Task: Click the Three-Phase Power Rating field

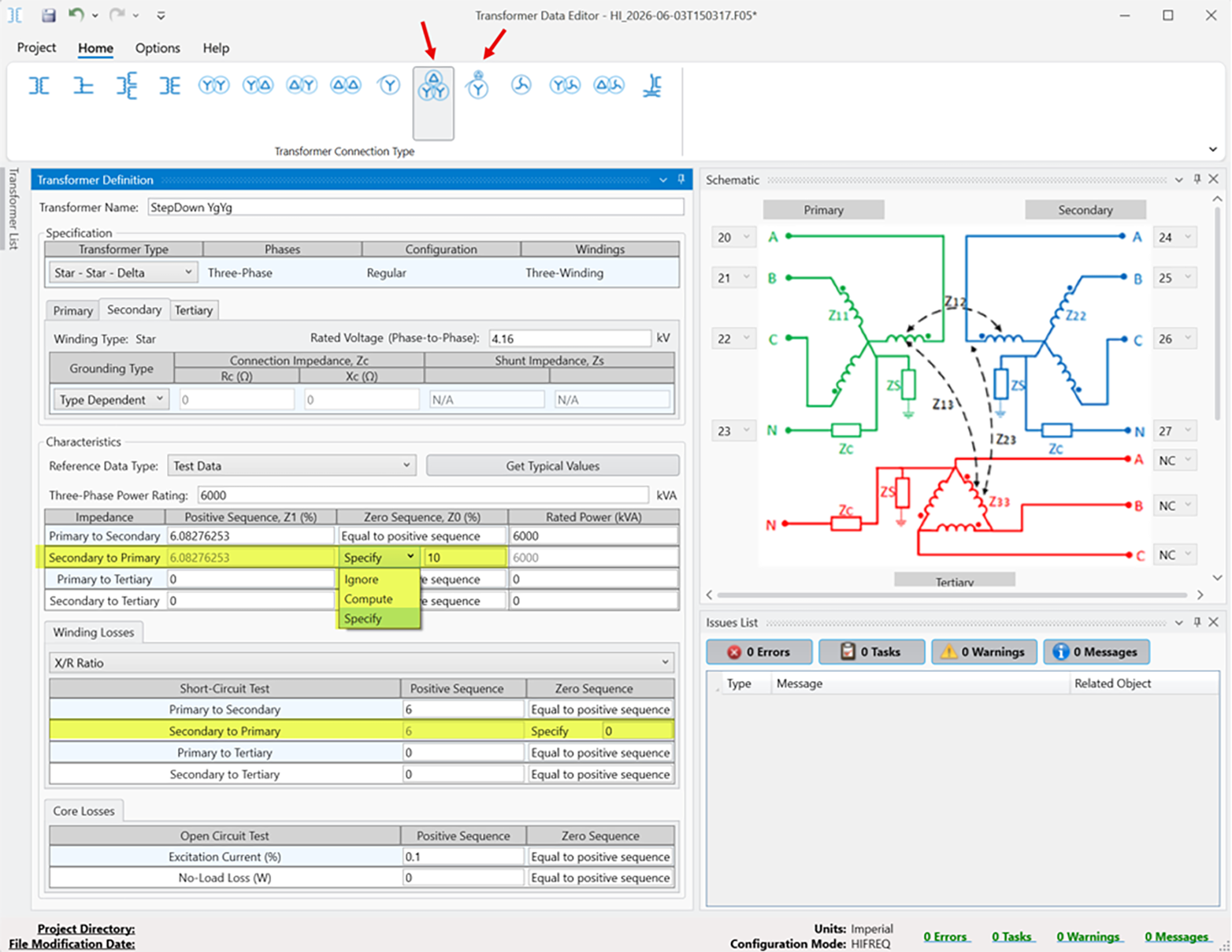Action: coord(424,495)
